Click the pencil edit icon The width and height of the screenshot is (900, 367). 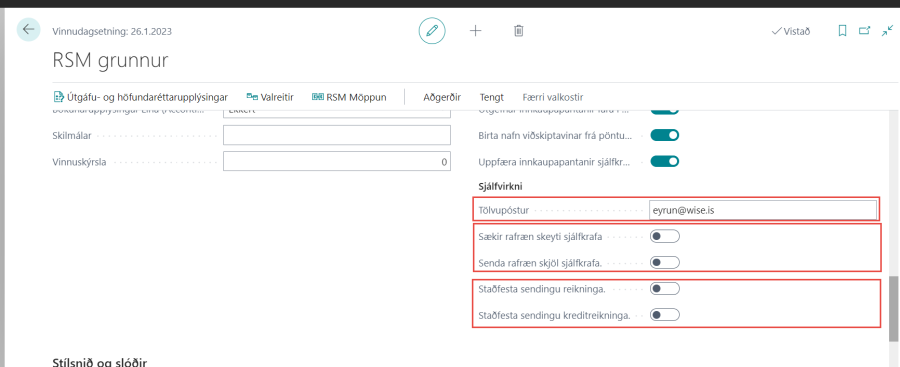click(432, 31)
